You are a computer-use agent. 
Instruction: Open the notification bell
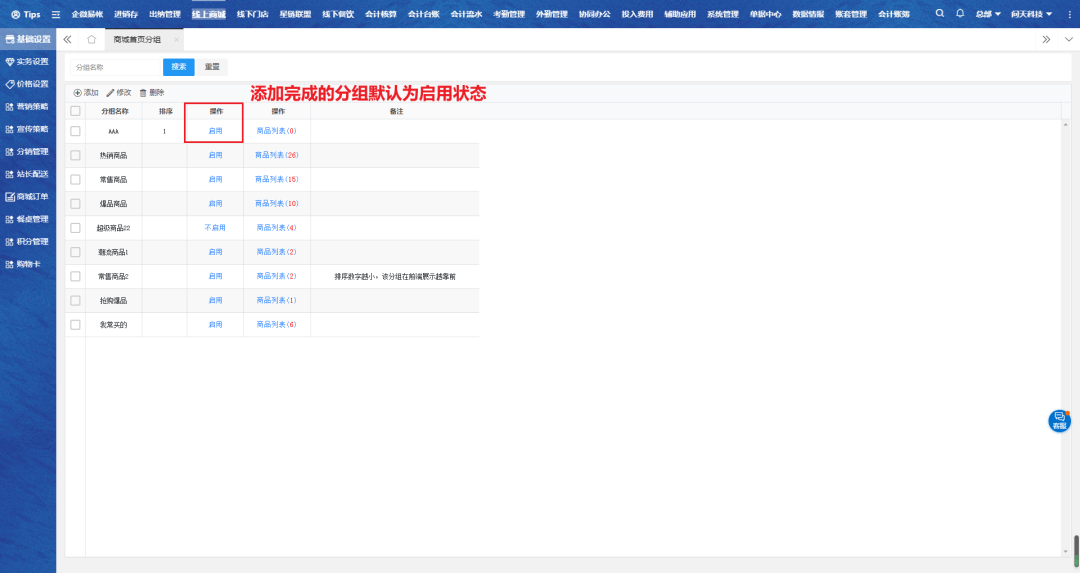tap(960, 14)
